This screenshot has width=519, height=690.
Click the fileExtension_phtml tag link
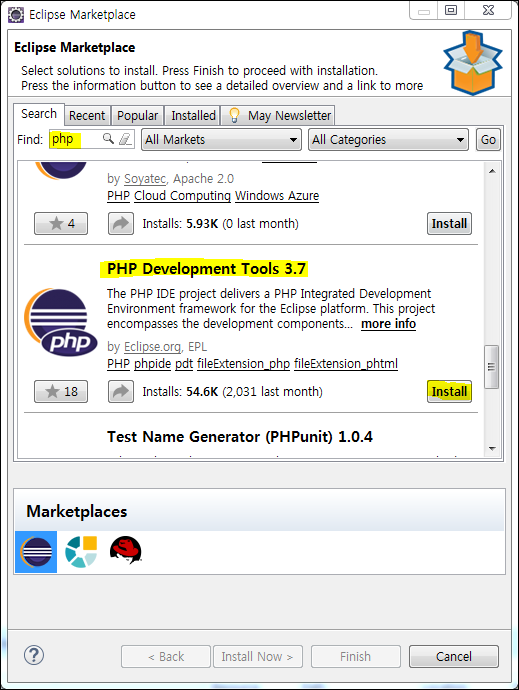tap(346, 364)
